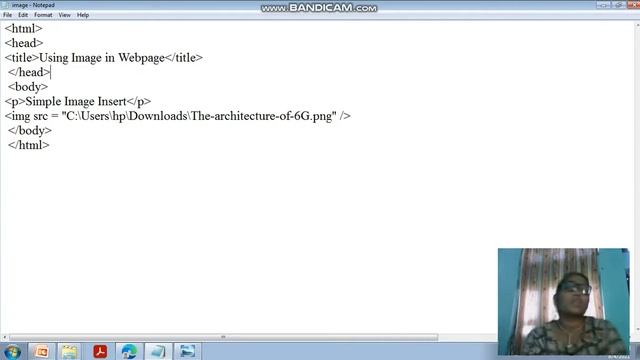Open the Windows Start menu
This screenshot has width=640, height=360.
(12, 352)
